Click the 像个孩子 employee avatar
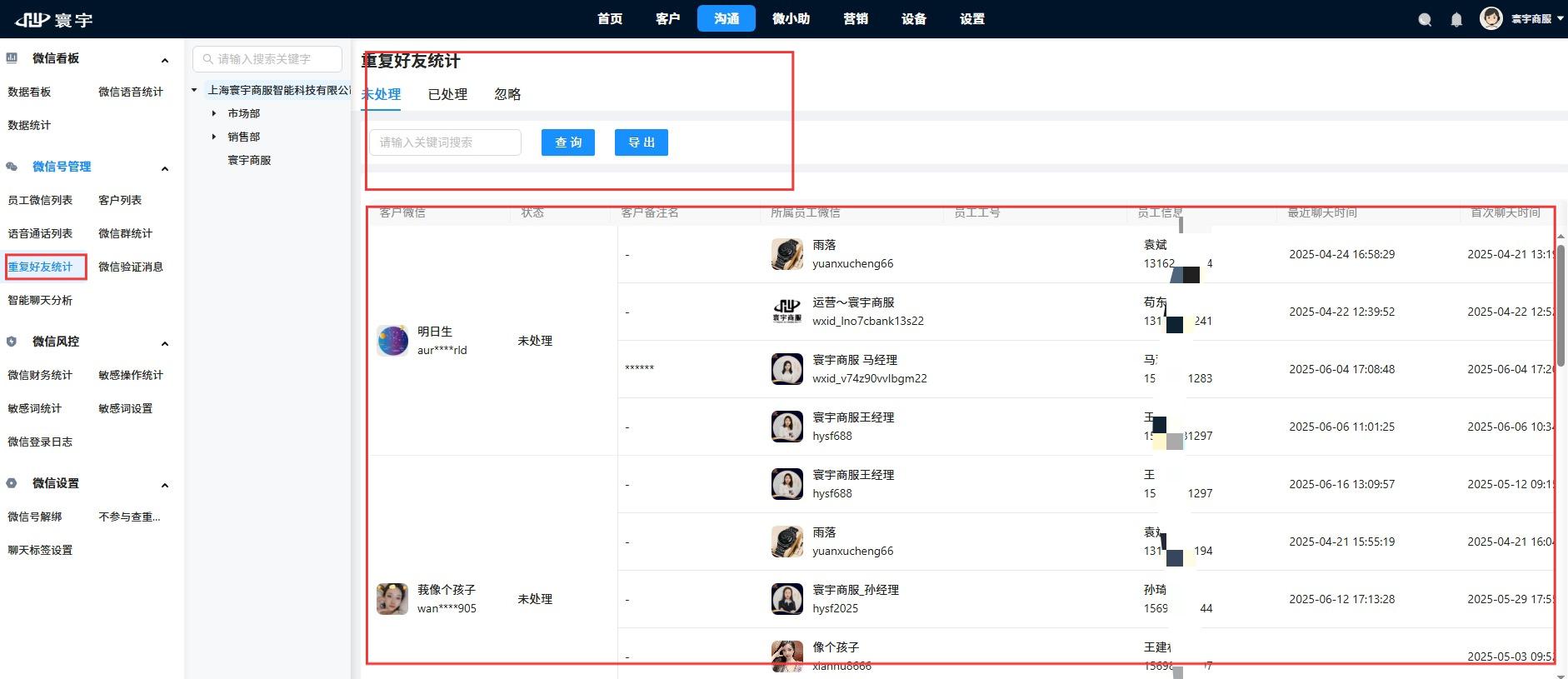 (x=787, y=656)
